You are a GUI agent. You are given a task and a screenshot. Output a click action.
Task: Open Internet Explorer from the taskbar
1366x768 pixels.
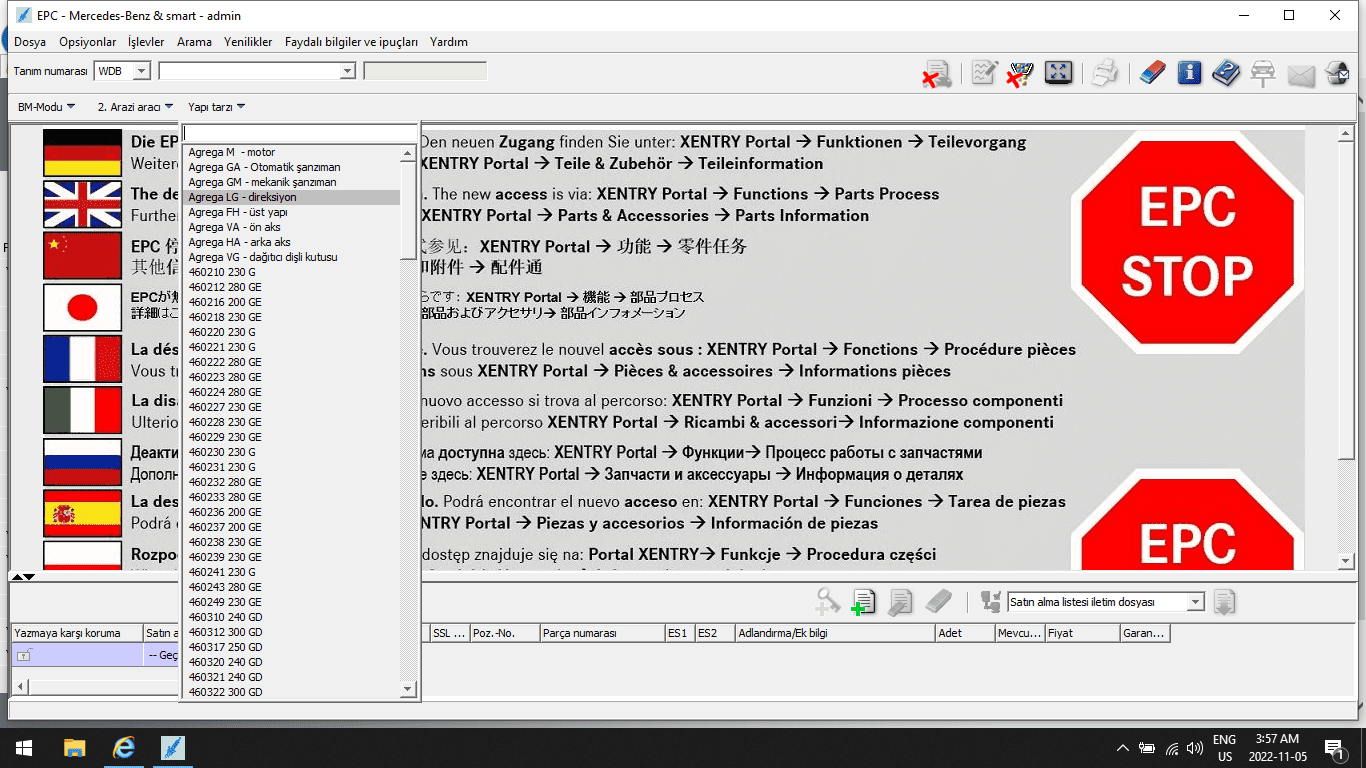124,748
